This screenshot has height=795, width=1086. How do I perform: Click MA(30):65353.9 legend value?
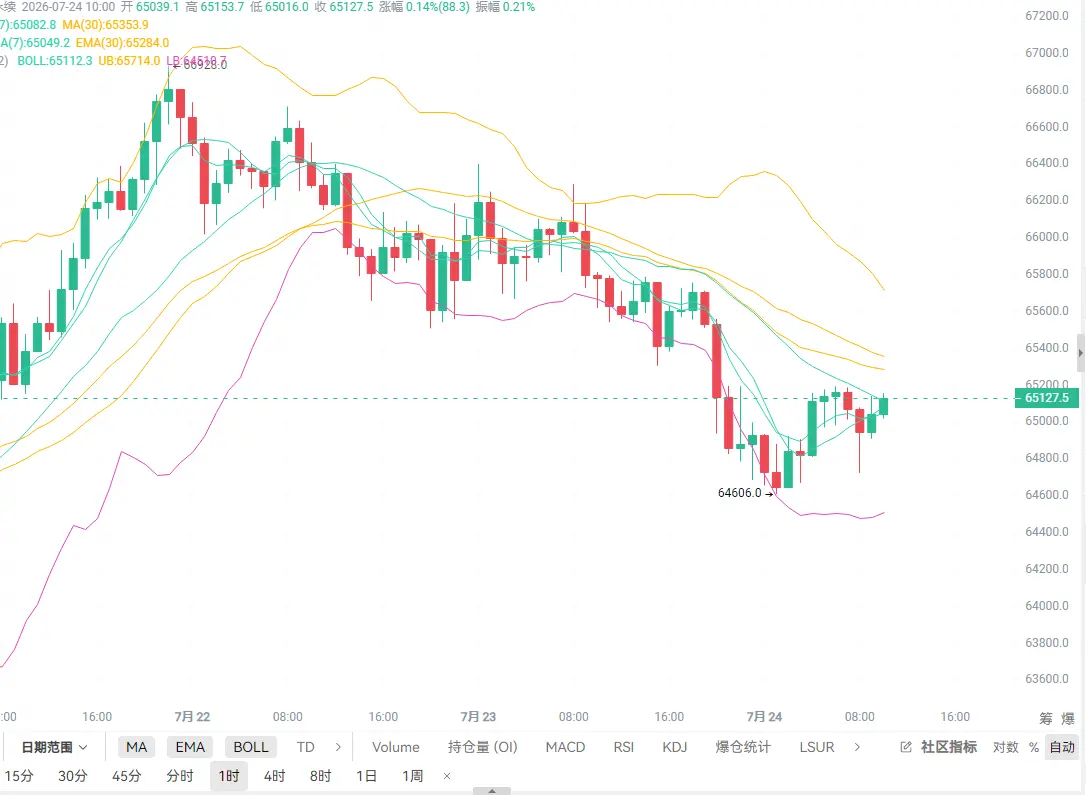(105, 25)
